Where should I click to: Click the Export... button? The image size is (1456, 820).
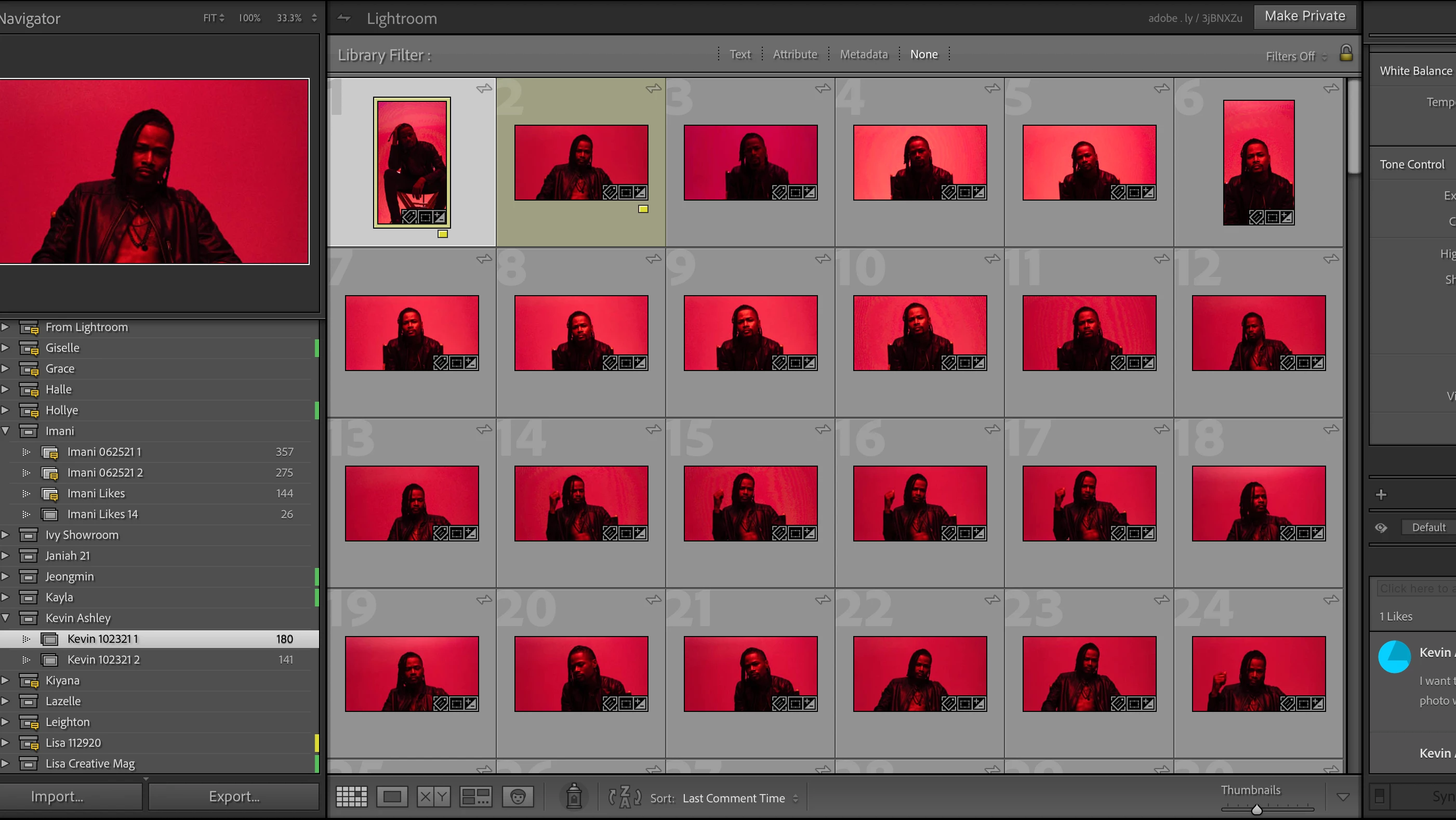coord(234,796)
